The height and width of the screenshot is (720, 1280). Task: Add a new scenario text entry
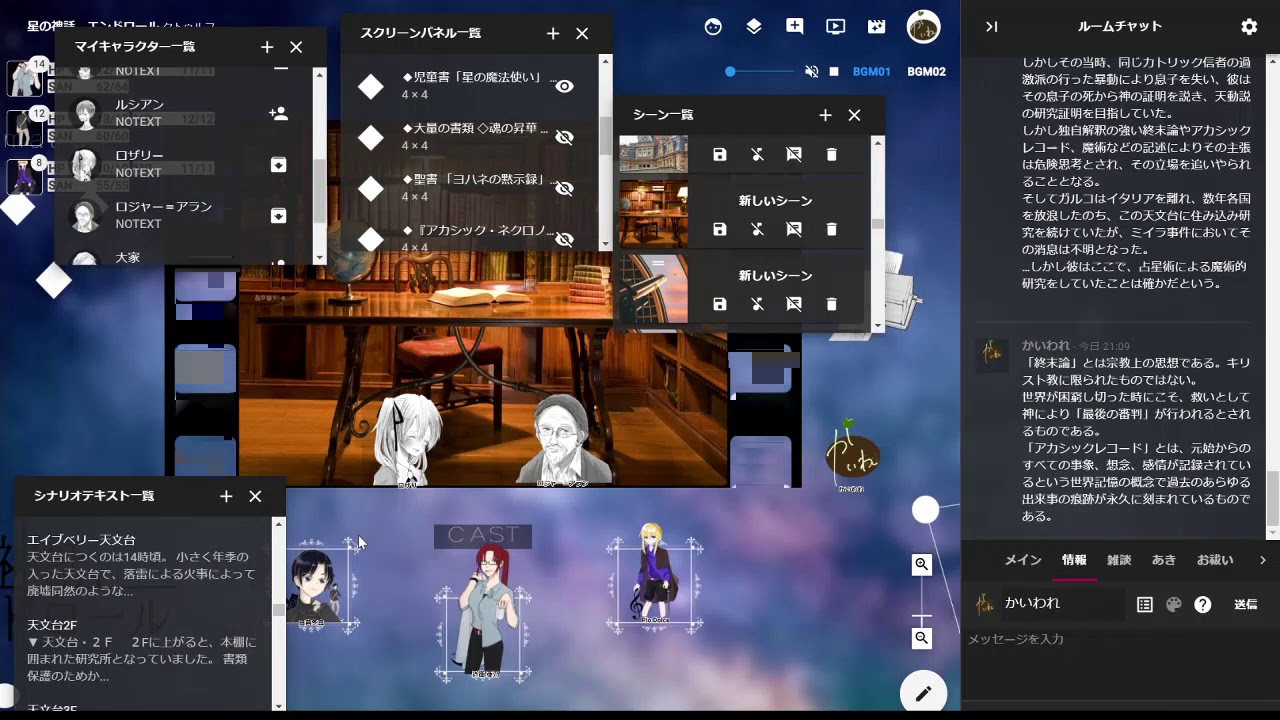pos(226,496)
